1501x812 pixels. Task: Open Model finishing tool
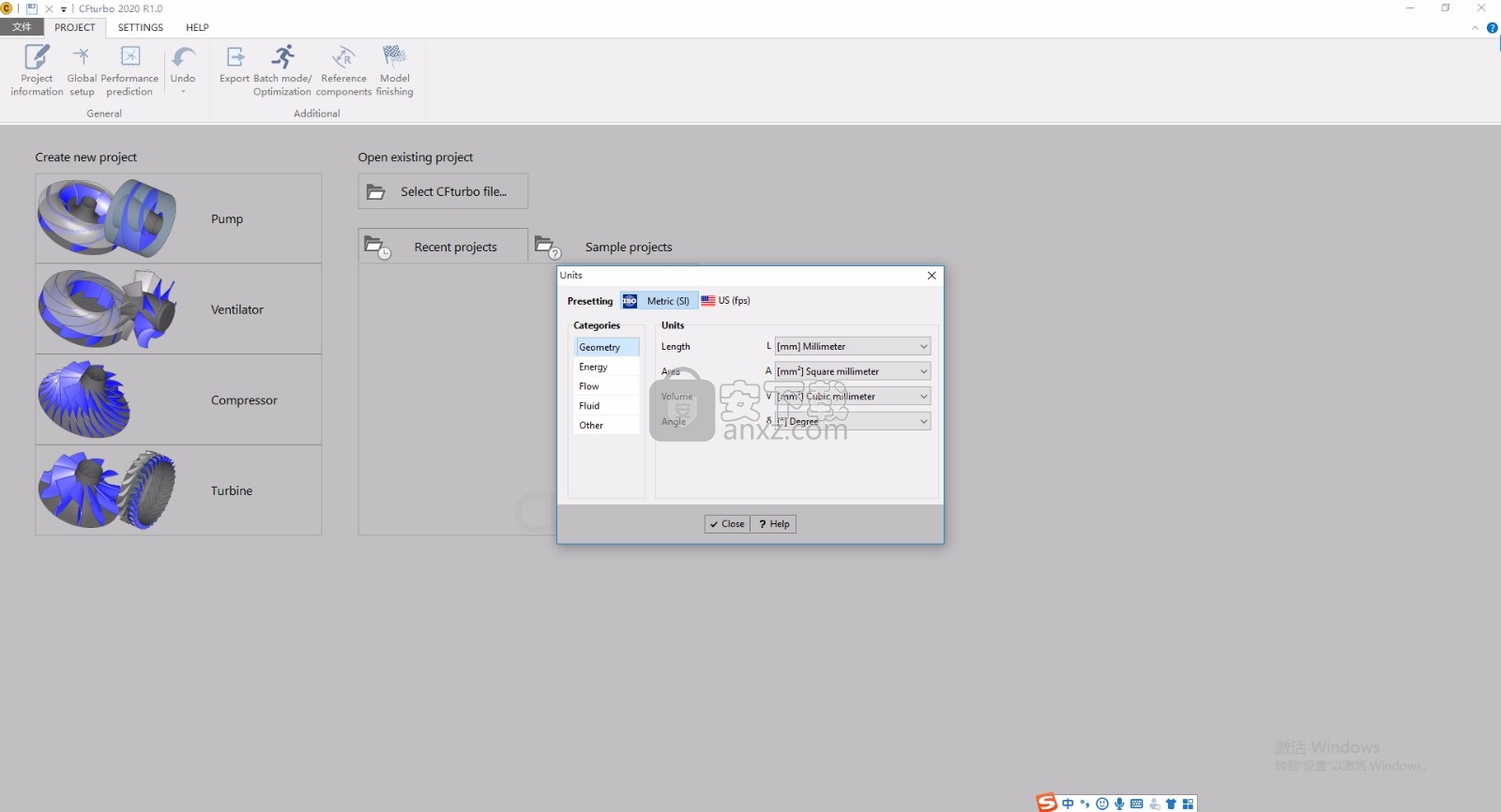pos(394,70)
